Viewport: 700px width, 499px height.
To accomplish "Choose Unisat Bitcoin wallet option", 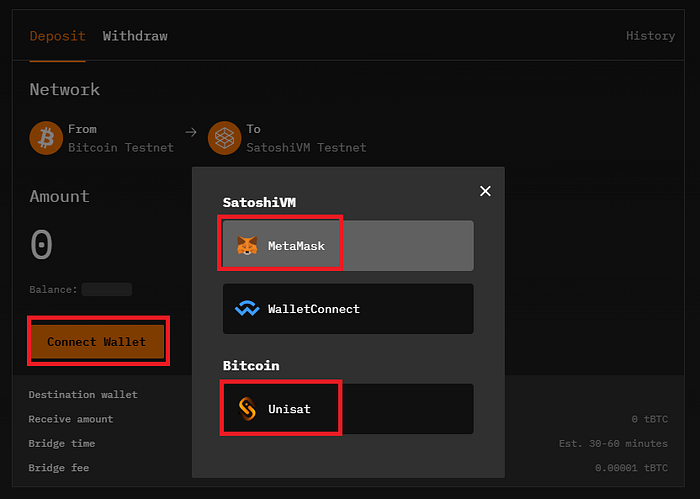I will (348, 409).
